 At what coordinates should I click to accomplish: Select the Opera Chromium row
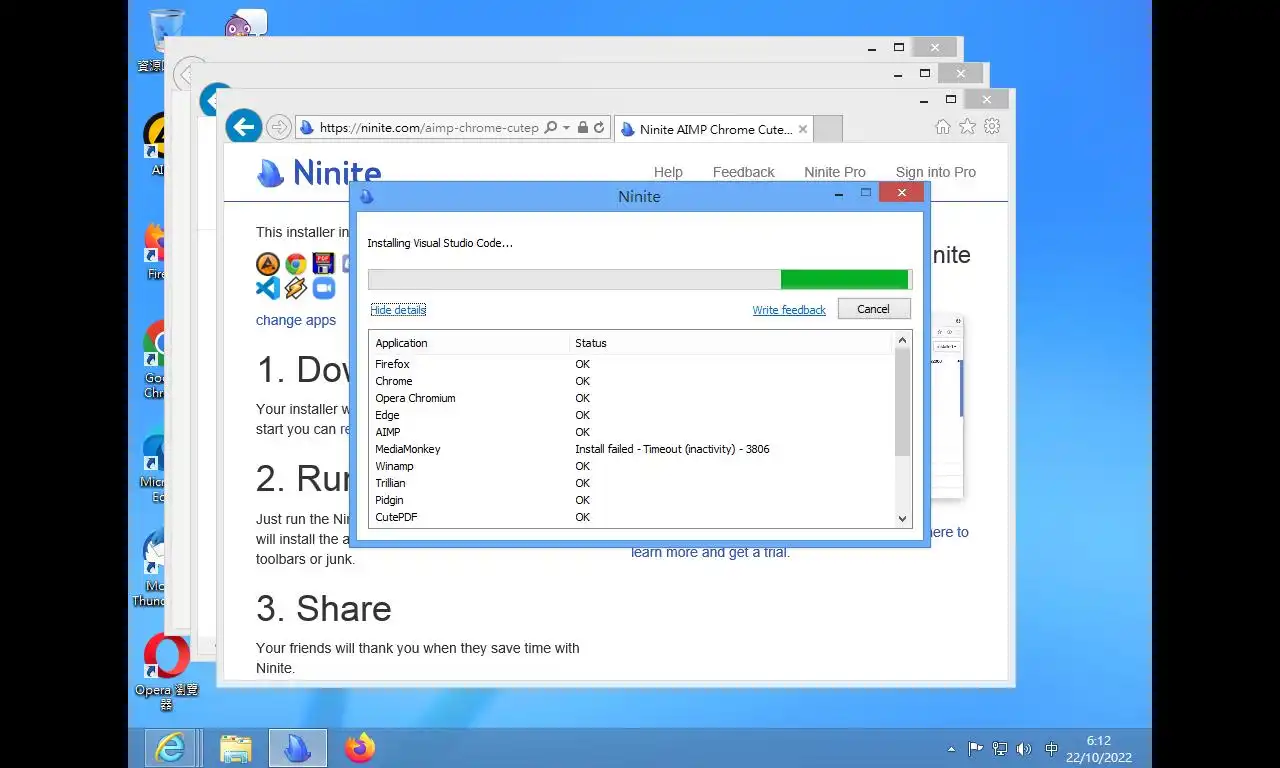(631, 398)
